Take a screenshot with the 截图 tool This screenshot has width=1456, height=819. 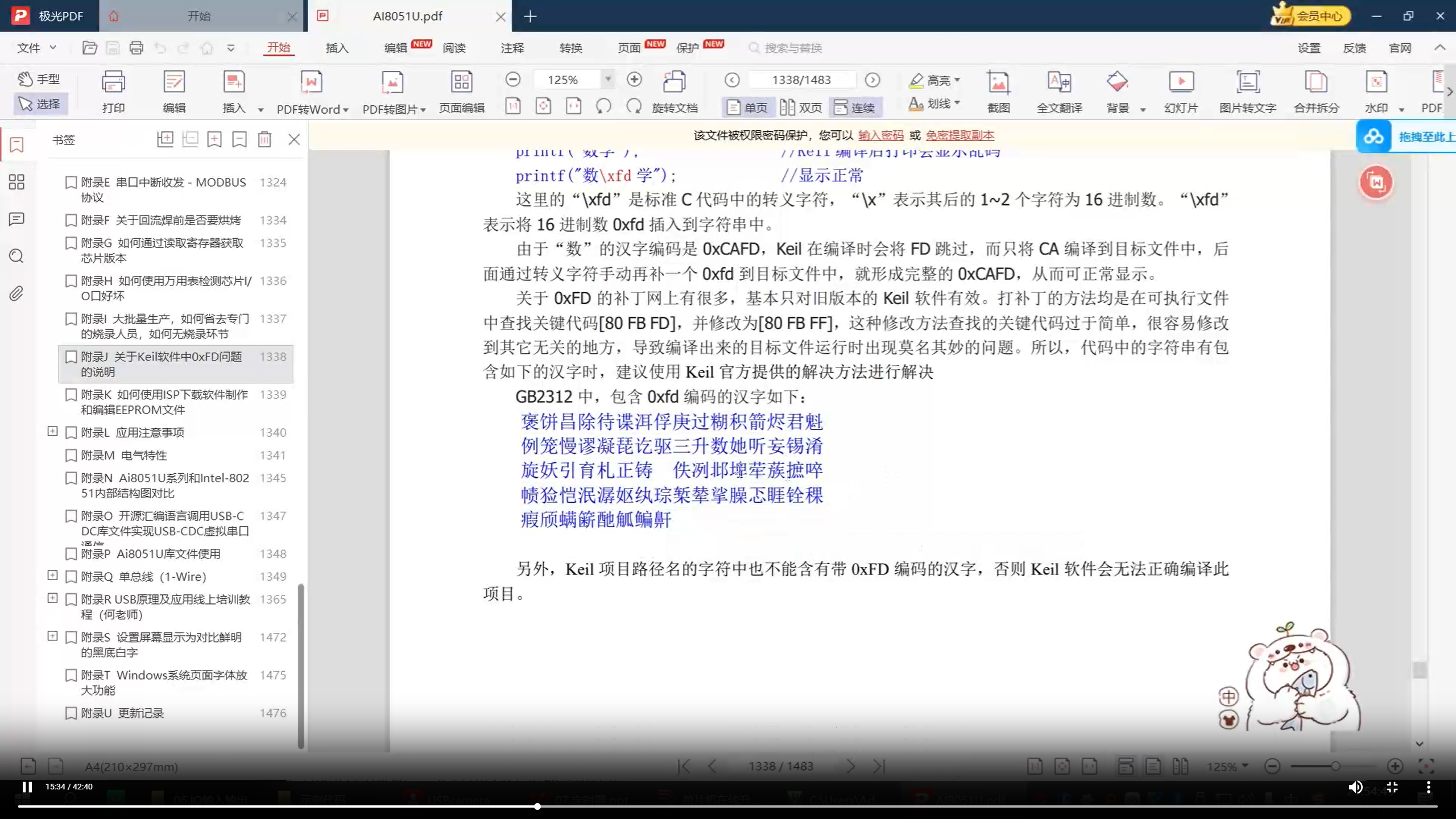click(999, 91)
